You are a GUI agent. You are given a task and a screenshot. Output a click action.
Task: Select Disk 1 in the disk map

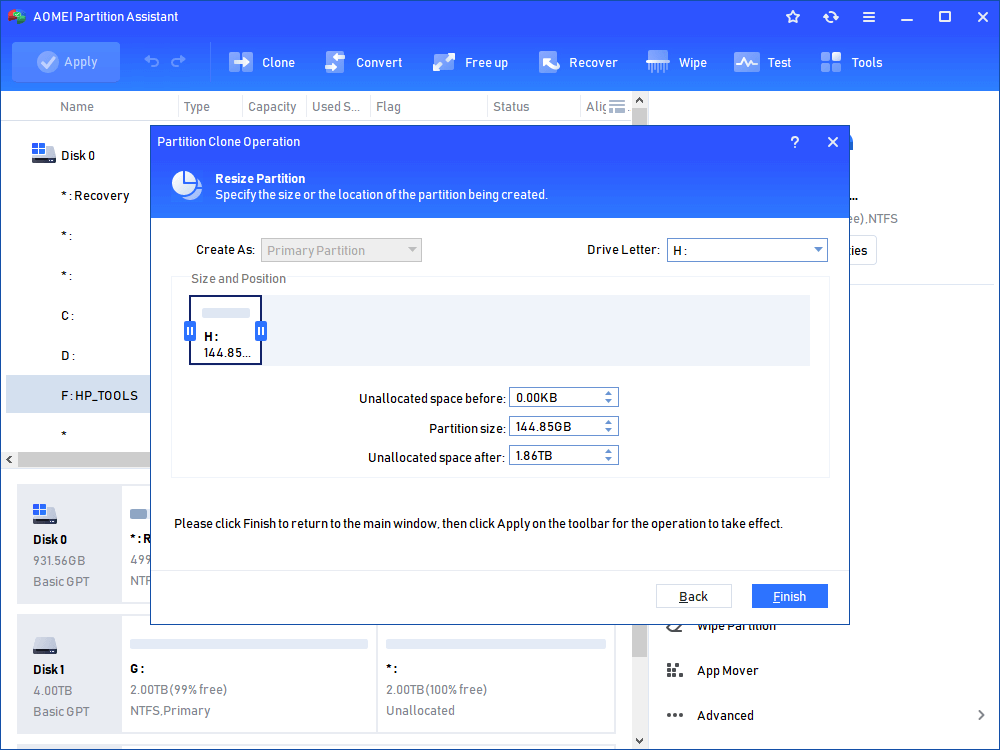point(69,675)
